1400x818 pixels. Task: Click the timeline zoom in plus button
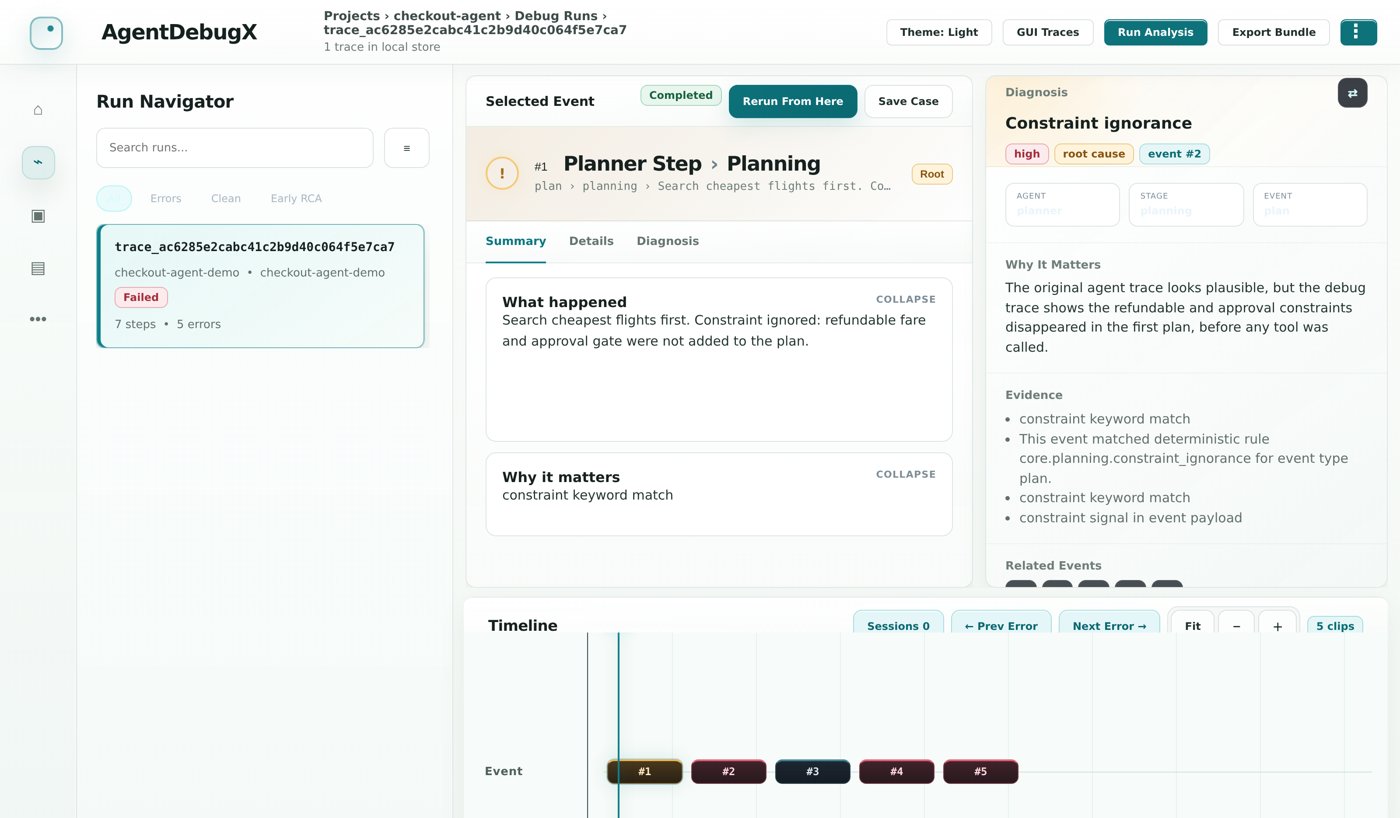pyautogui.click(x=1277, y=626)
